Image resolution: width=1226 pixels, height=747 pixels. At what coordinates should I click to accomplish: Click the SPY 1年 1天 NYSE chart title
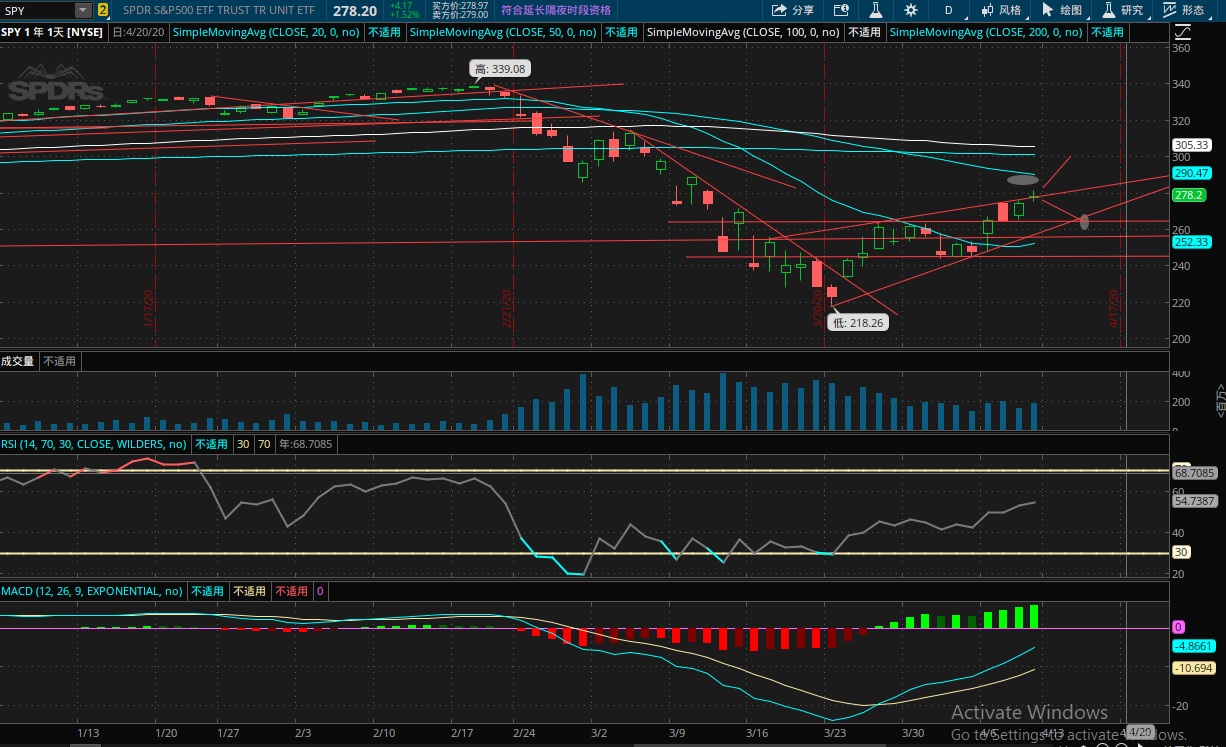tap(53, 32)
